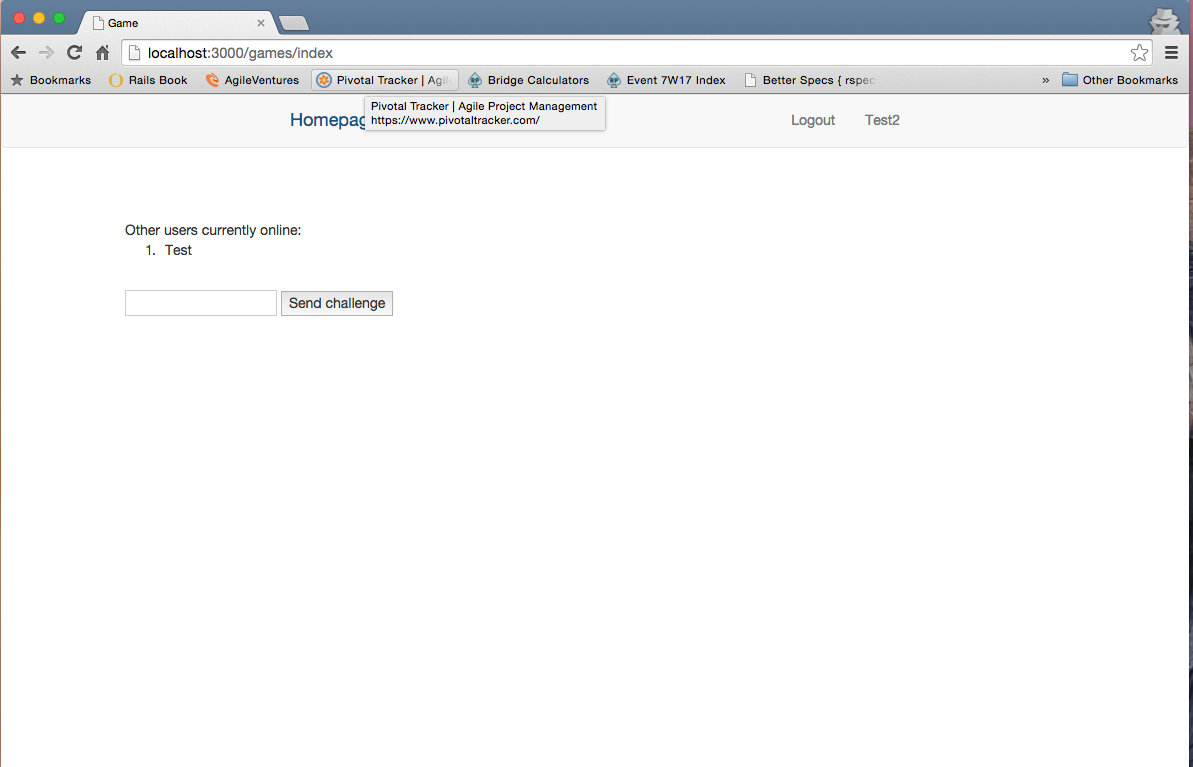Open the Rails Book bookmark
The image size is (1193, 767).
tap(148, 80)
